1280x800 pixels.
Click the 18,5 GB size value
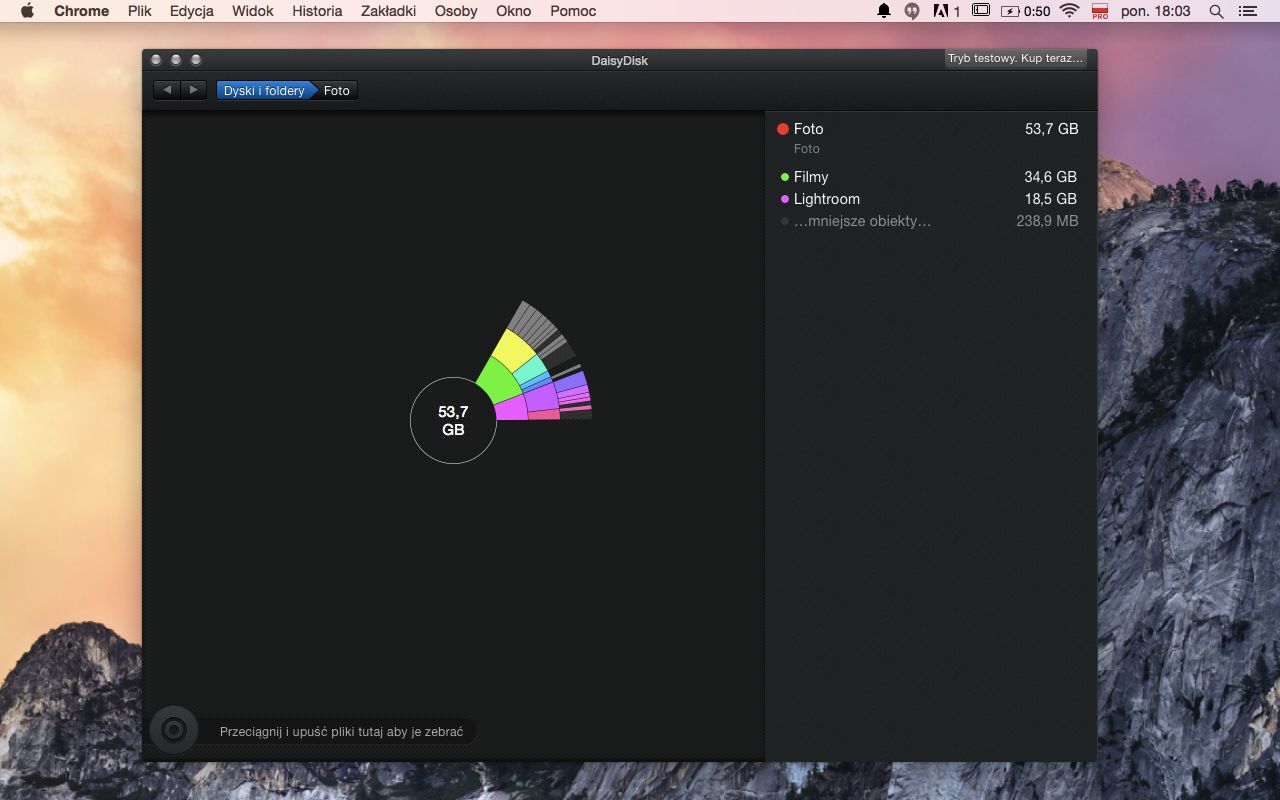point(1050,199)
